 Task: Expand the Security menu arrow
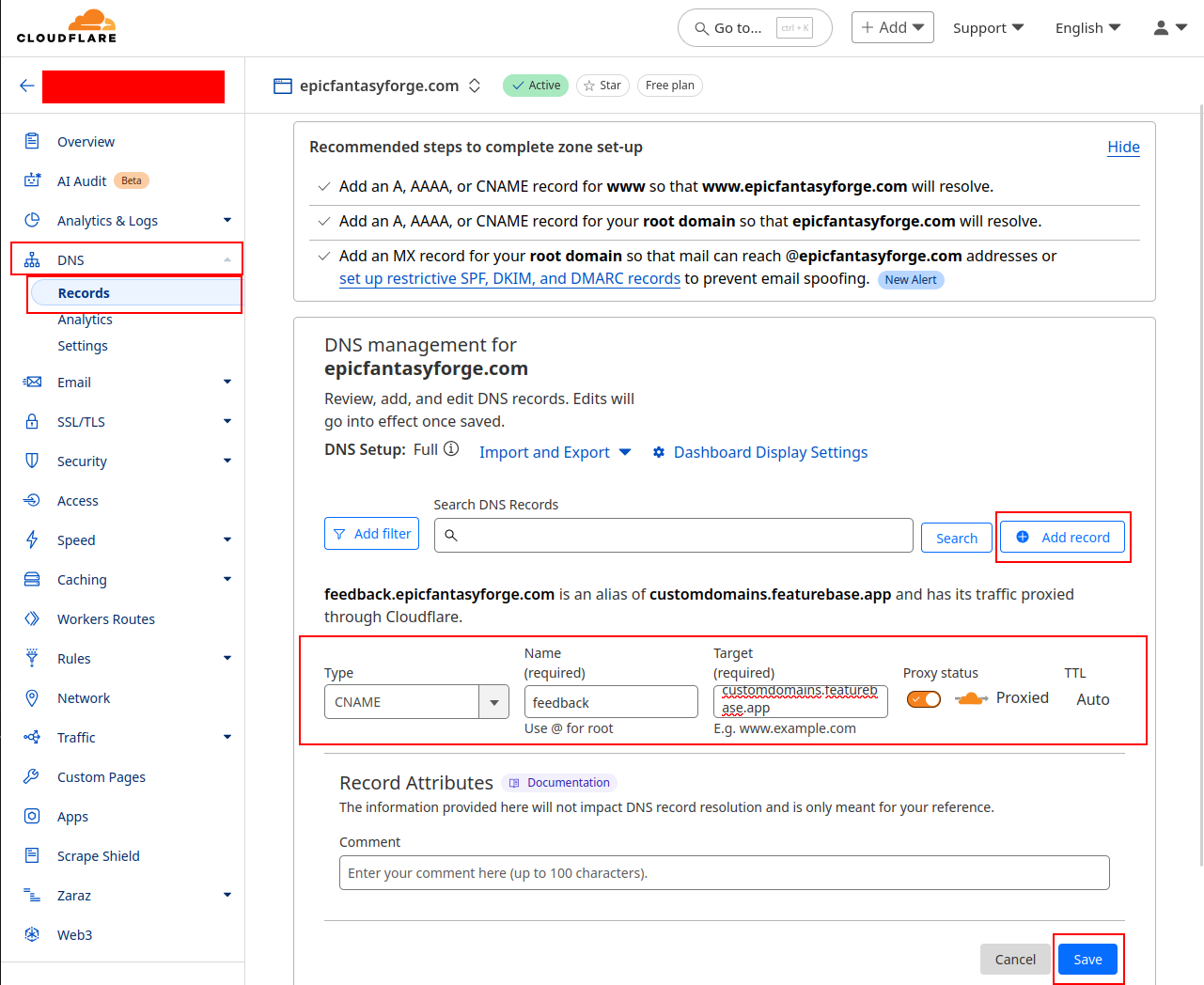[227, 461]
